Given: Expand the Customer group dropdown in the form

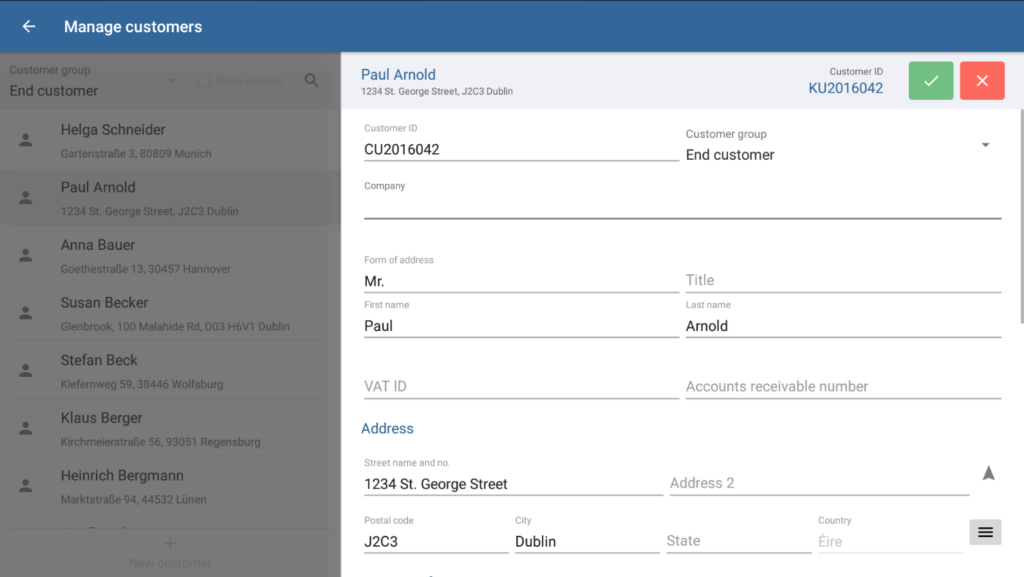Looking at the screenshot, I should (x=984, y=146).
